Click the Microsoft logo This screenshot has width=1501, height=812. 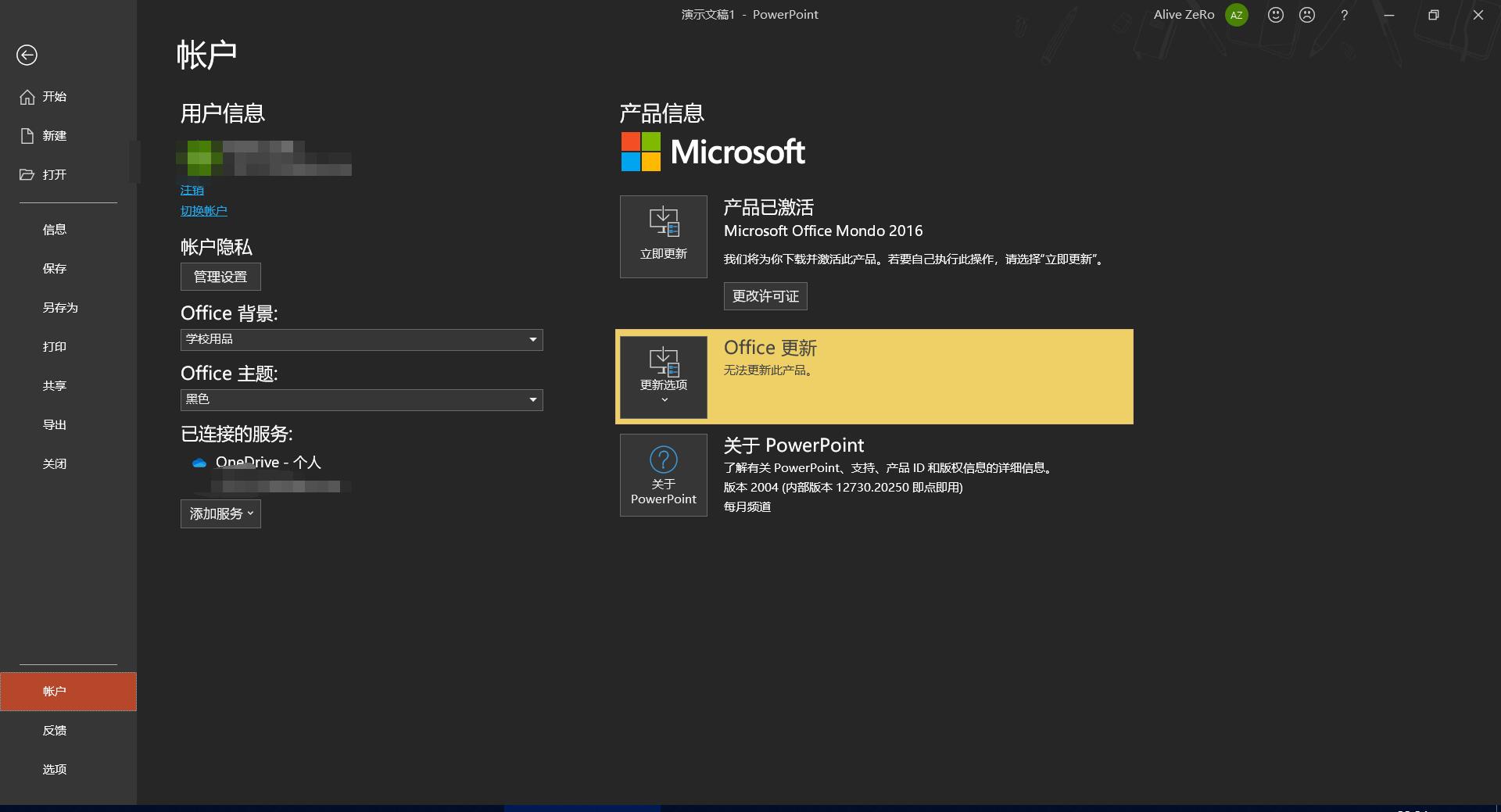(x=713, y=152)
